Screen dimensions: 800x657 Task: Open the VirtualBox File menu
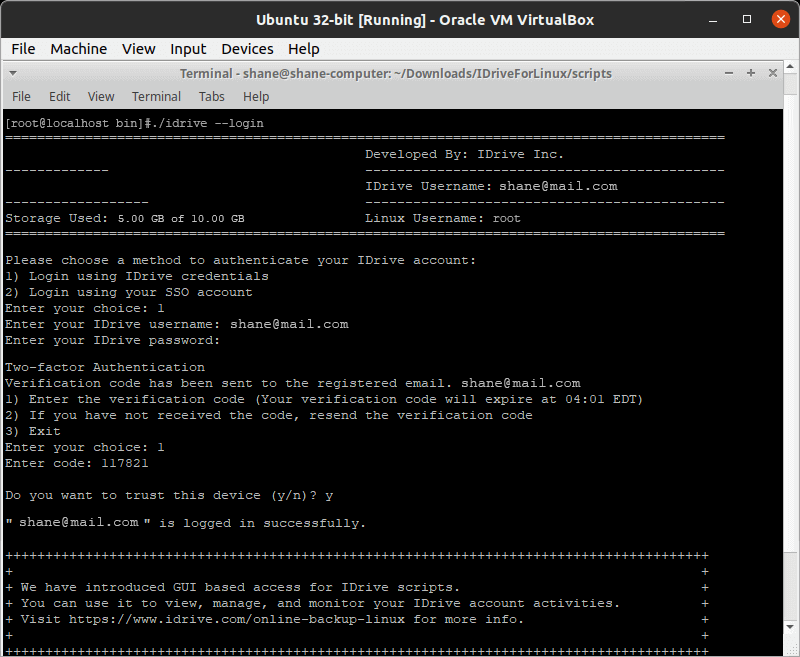pos(23,49)
